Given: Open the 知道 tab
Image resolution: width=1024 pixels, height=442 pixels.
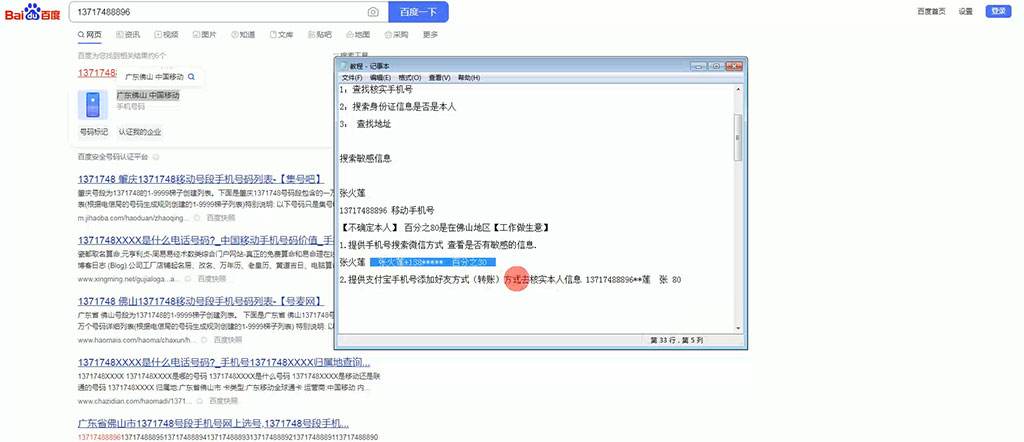Looking at the screenshot, I should tap(243, 35).
